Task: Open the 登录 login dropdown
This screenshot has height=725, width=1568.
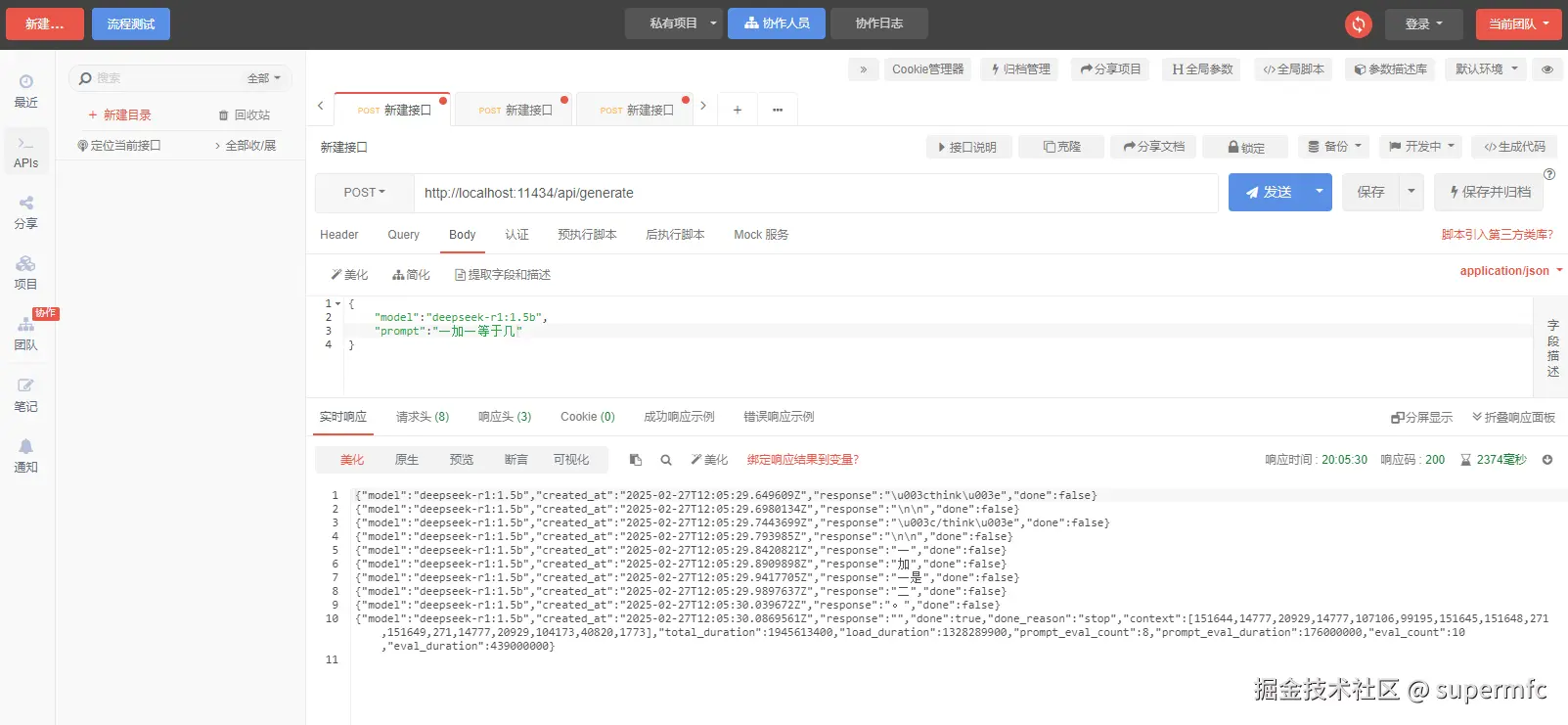Action: click(x=1423, y=24)
